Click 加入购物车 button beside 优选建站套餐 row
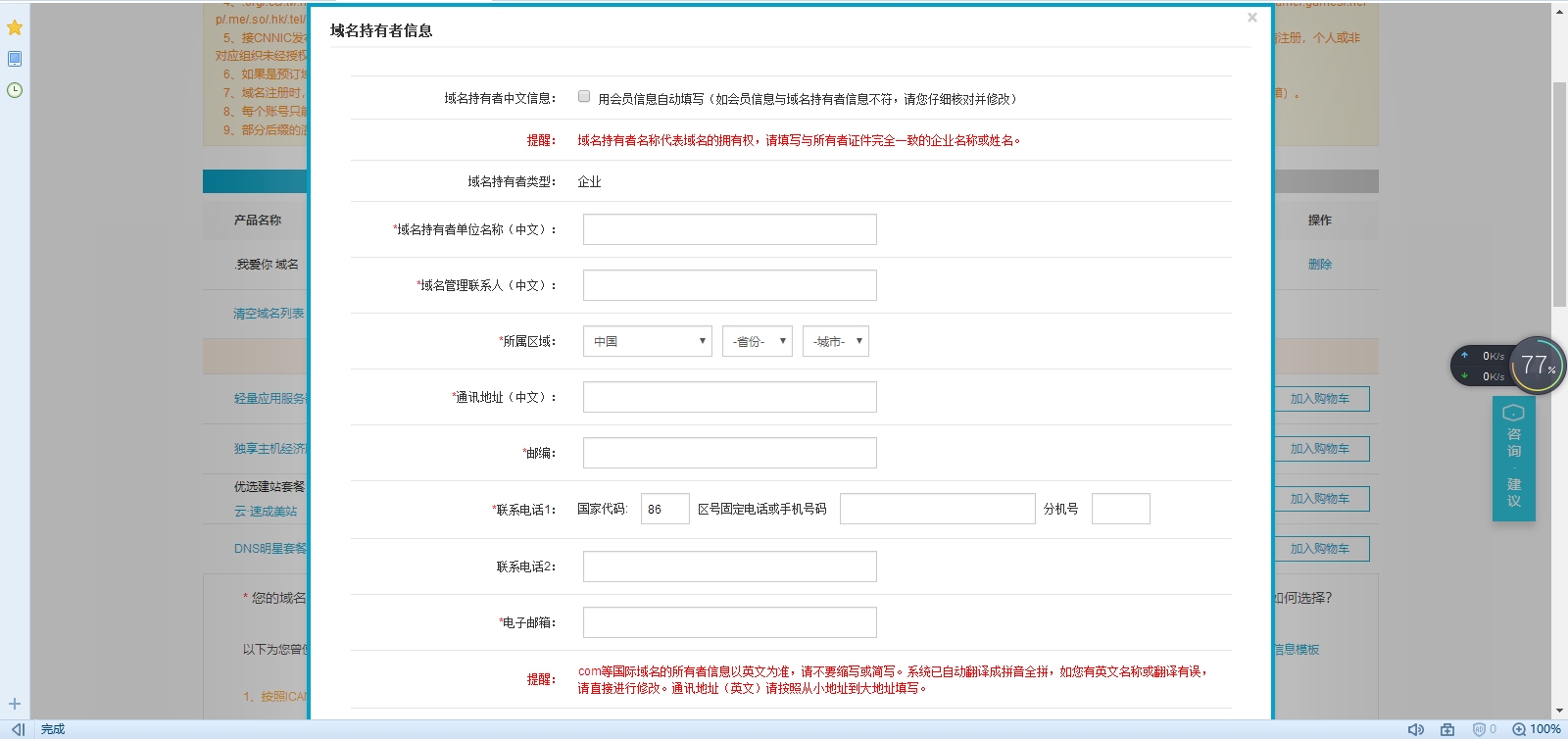 [x=1320, y=499]
